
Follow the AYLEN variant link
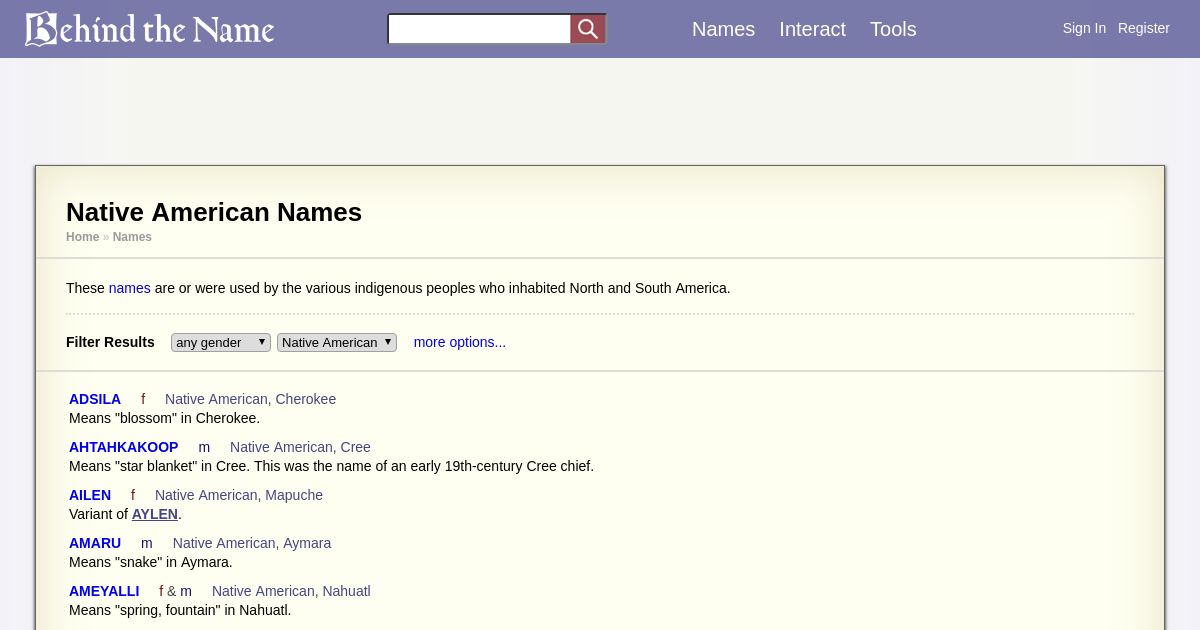point(155,514)
